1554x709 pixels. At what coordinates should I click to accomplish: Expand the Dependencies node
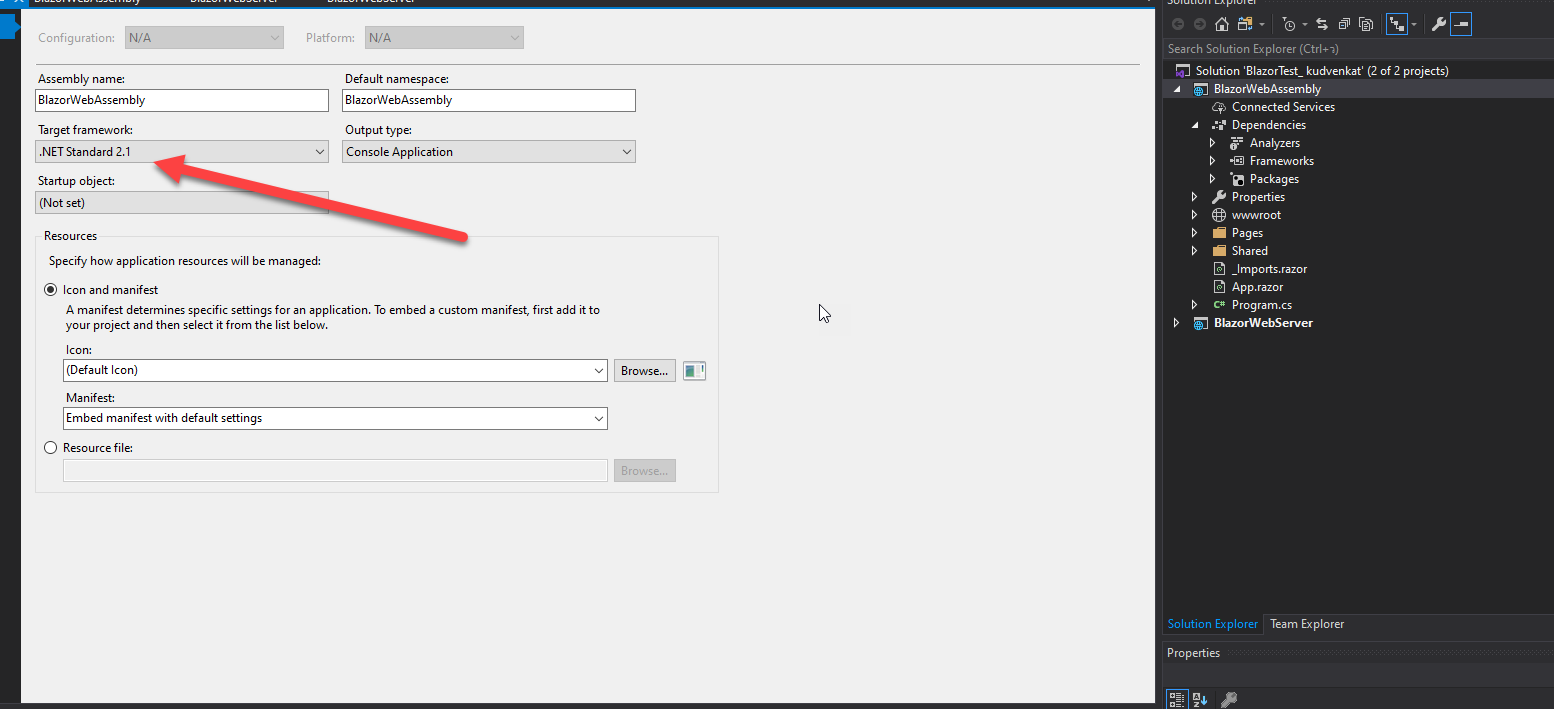click(x=1194, y=124)
